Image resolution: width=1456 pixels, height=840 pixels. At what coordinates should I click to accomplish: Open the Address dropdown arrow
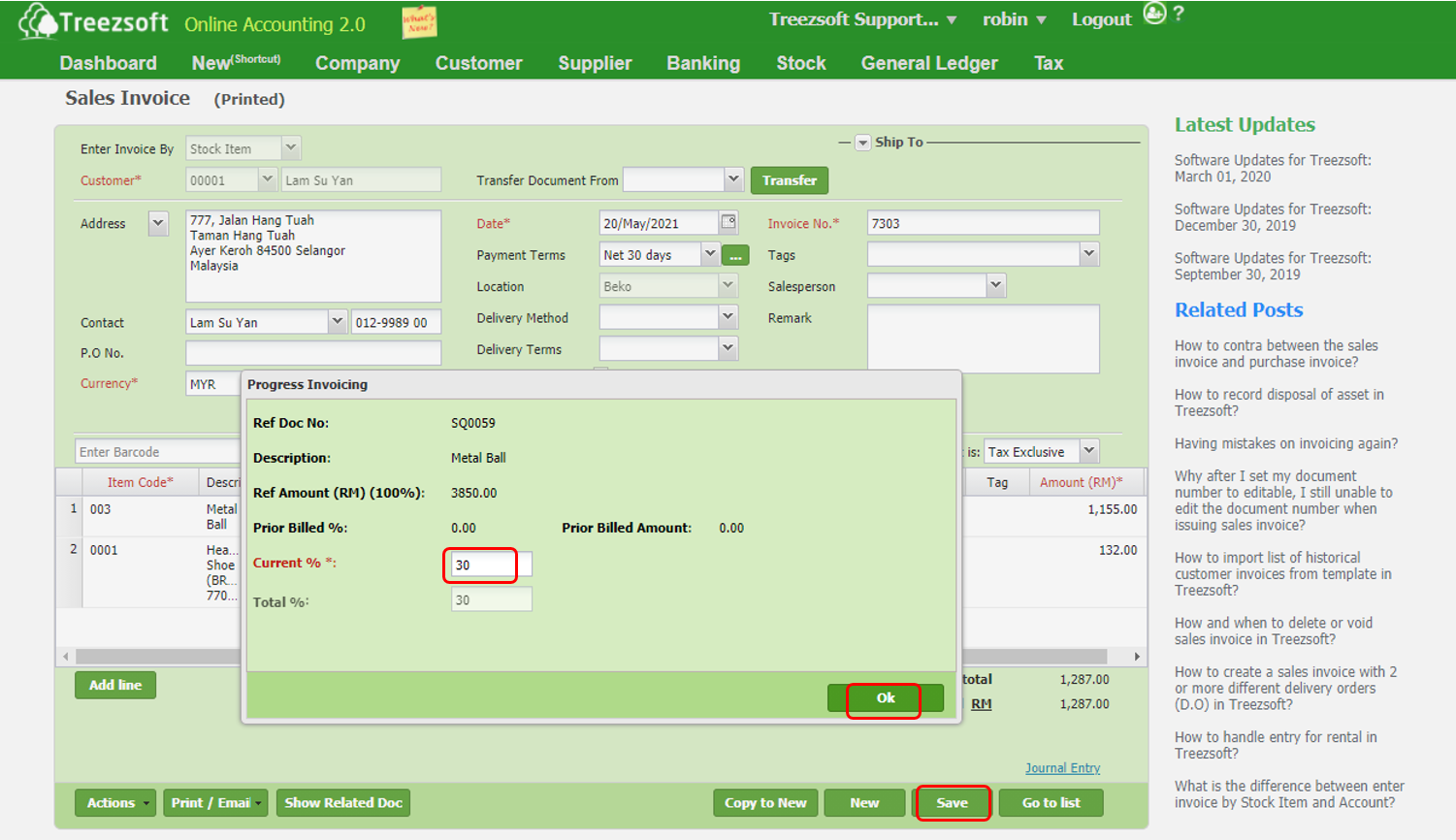pos(158,223)
